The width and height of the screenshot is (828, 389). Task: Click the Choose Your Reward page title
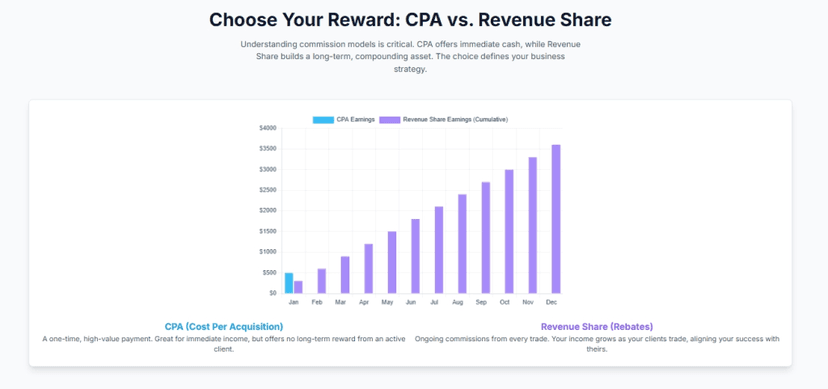[x=410, y=20]
